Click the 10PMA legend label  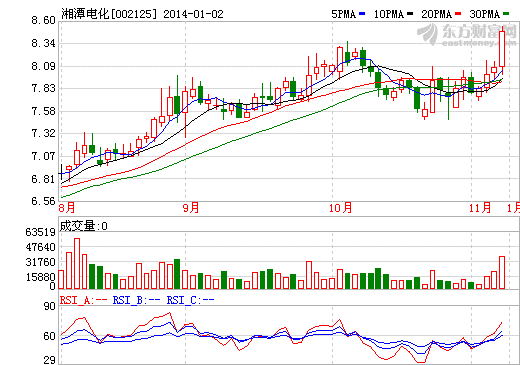pyautogui.click(x=389, y=14)
